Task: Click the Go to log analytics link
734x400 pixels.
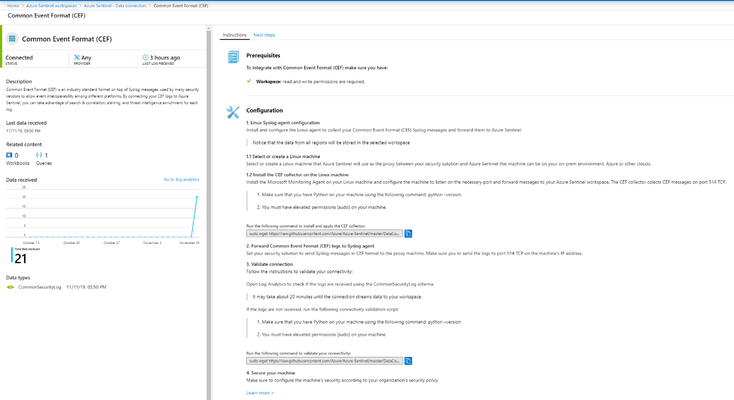Action: (182, 179)
